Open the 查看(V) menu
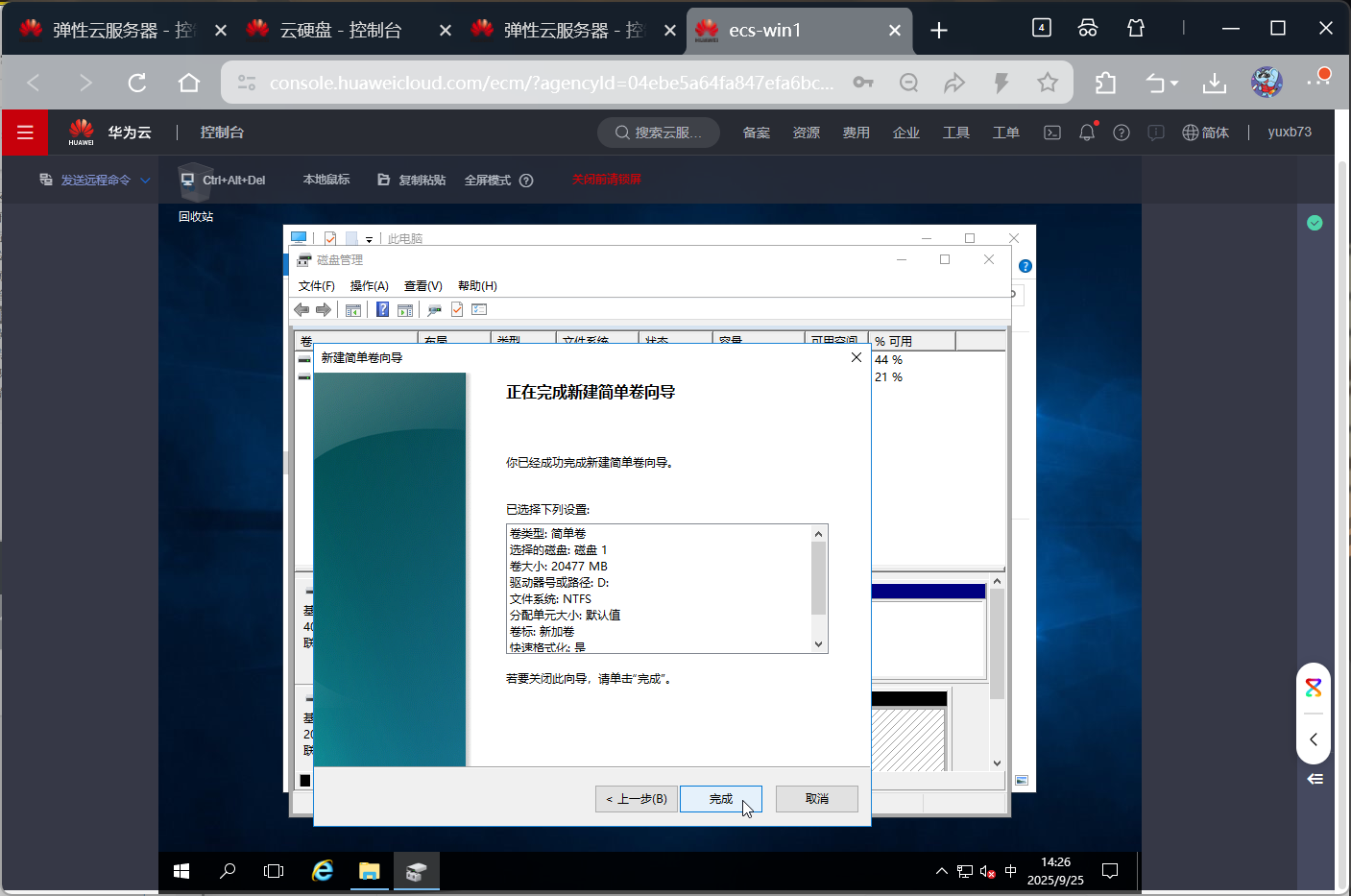 pos(423,286)
